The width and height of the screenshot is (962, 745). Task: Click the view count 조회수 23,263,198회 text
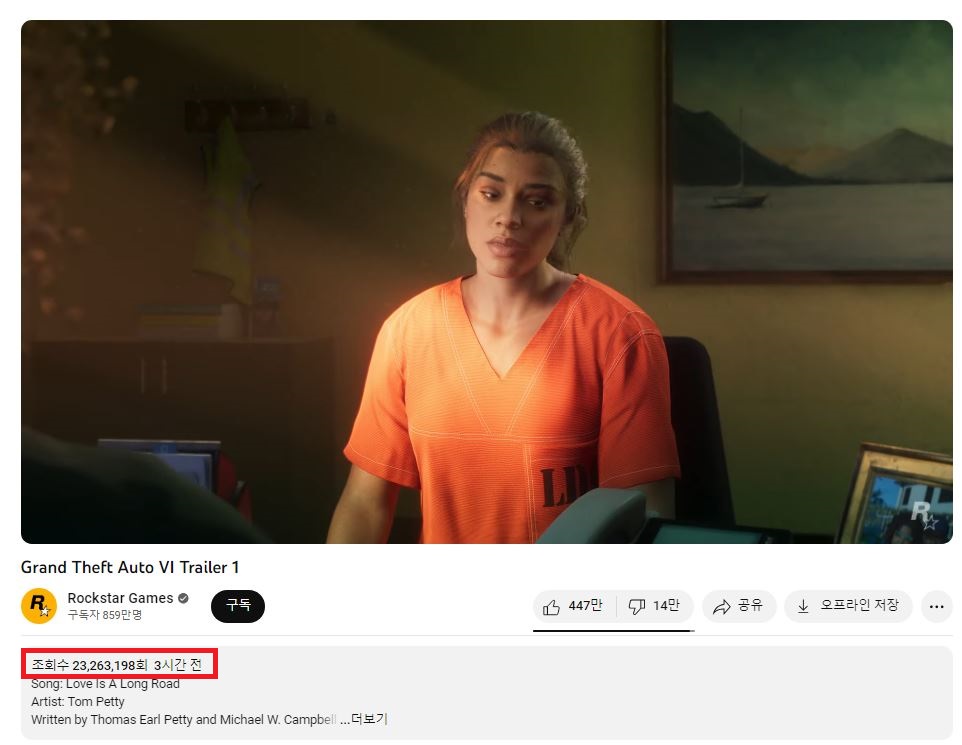(x=90, y=665)
